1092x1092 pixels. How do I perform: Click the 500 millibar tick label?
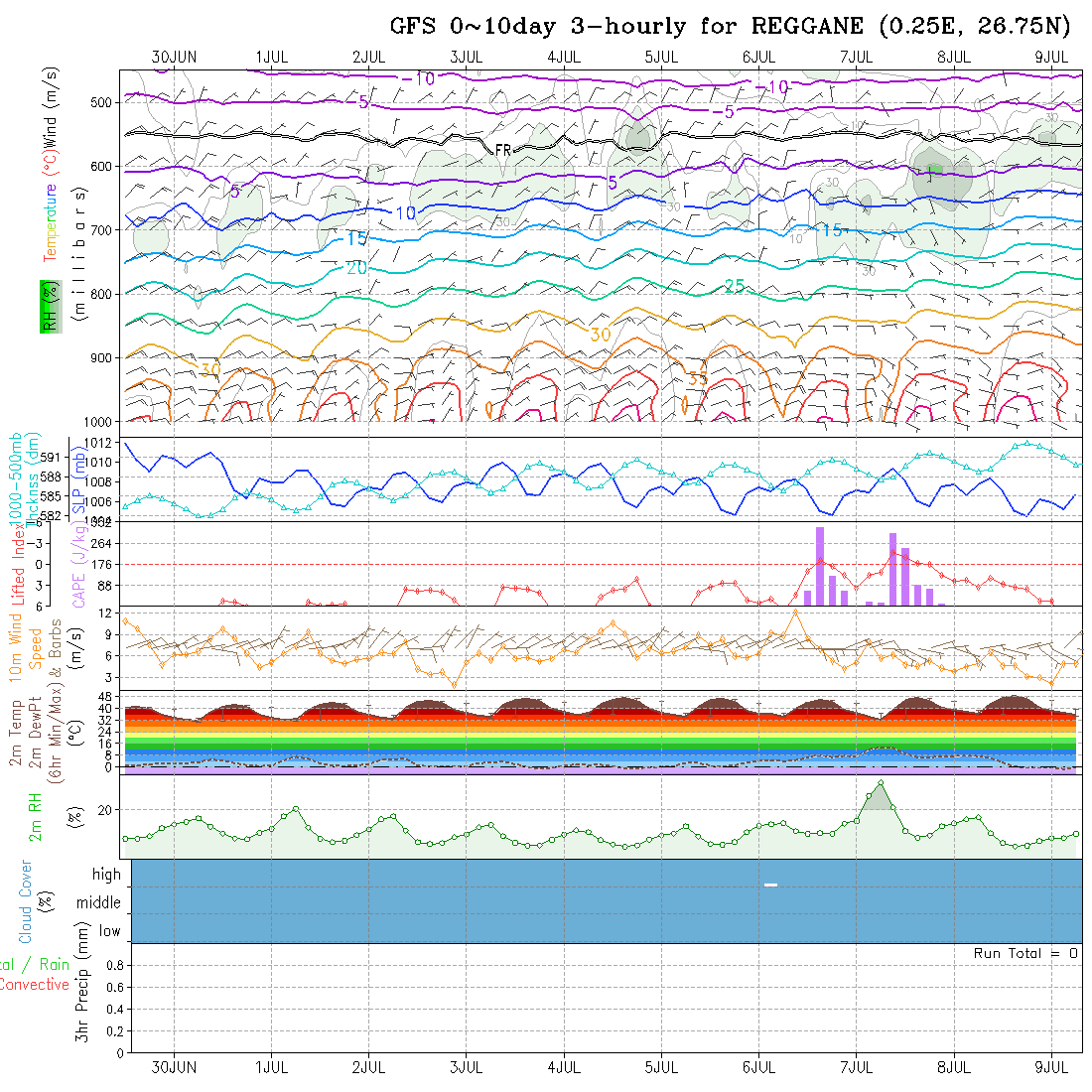click(105, 101)
